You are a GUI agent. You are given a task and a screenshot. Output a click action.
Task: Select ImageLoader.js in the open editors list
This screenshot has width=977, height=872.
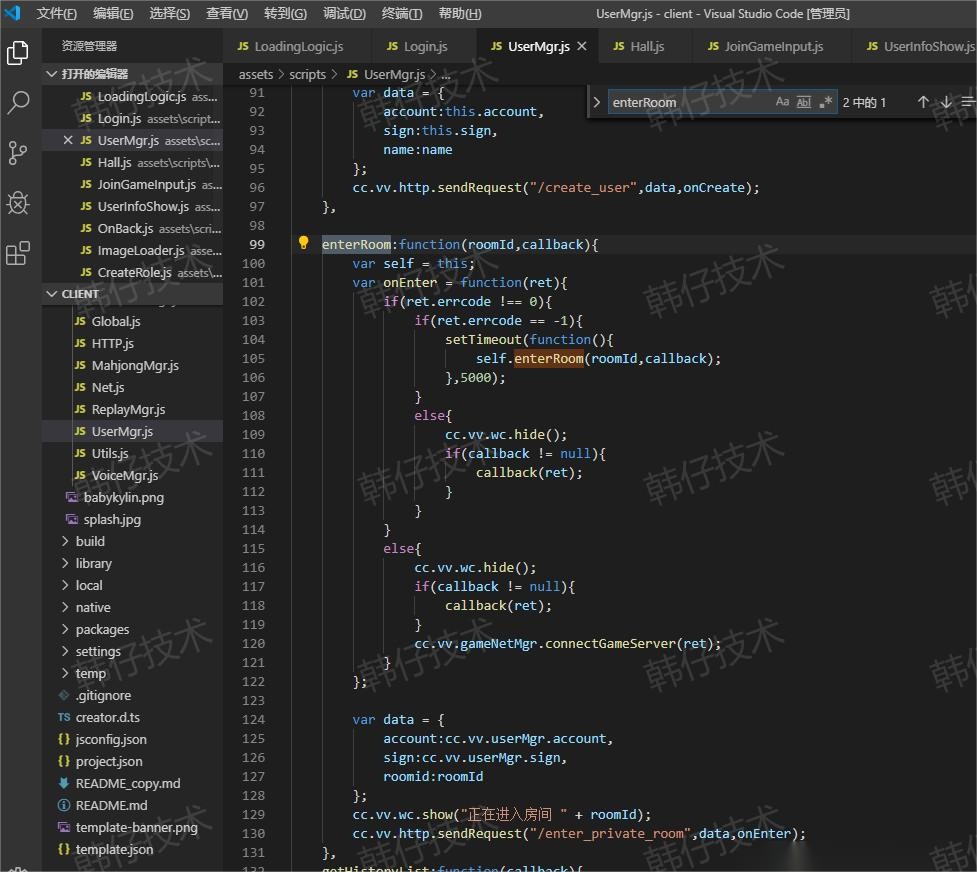click(x=132, y=250)
